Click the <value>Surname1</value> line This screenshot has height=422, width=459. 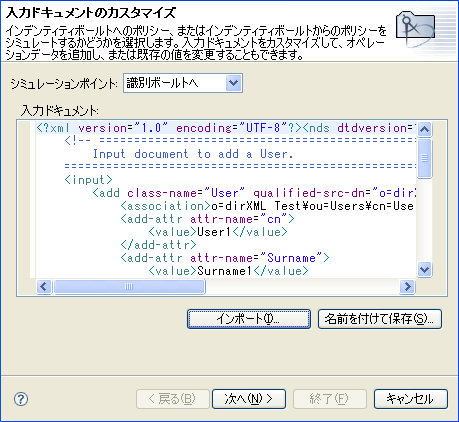pos(228,271)
